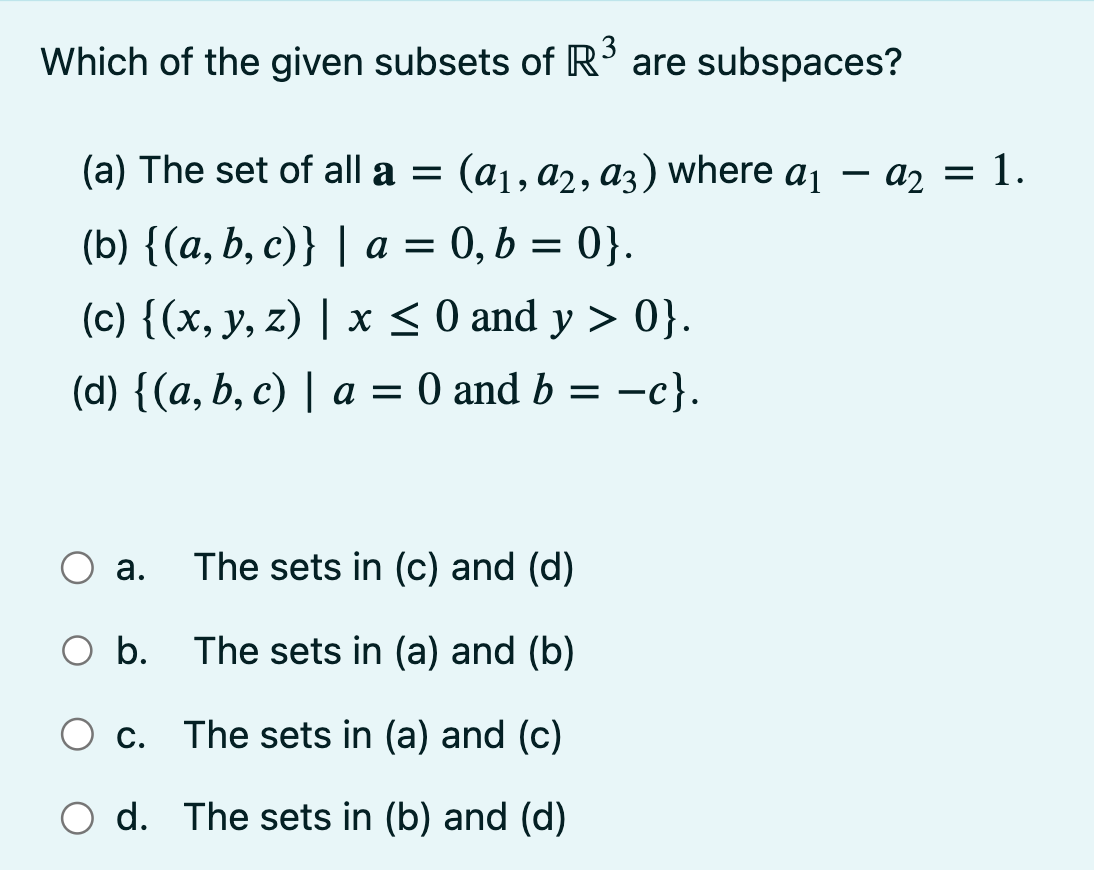Click the answer label next to option a
This screenshot has height=870, width=1094.
(x=385, y=568)
